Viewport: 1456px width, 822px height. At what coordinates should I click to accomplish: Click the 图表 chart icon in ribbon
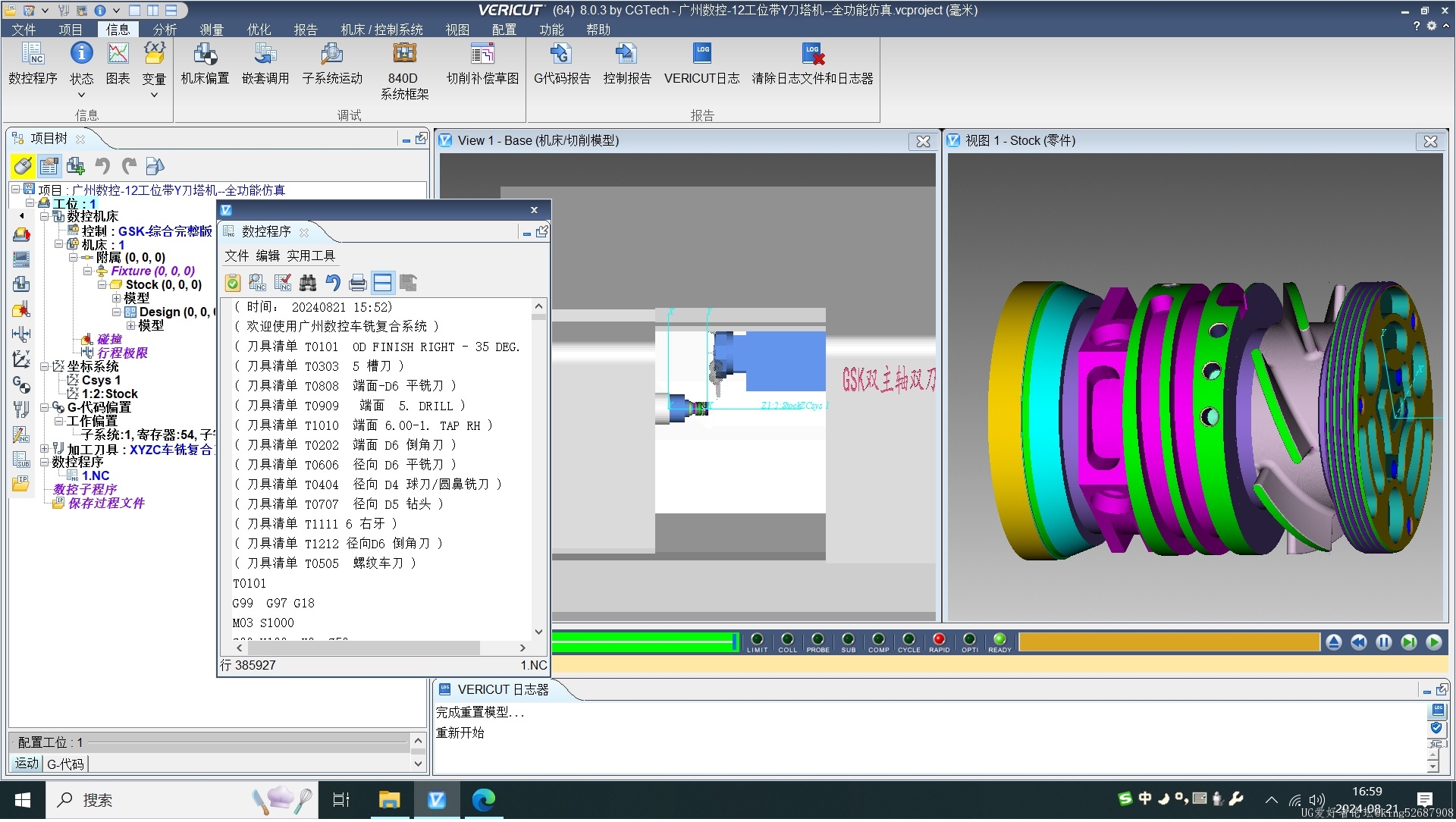point(118,64)
